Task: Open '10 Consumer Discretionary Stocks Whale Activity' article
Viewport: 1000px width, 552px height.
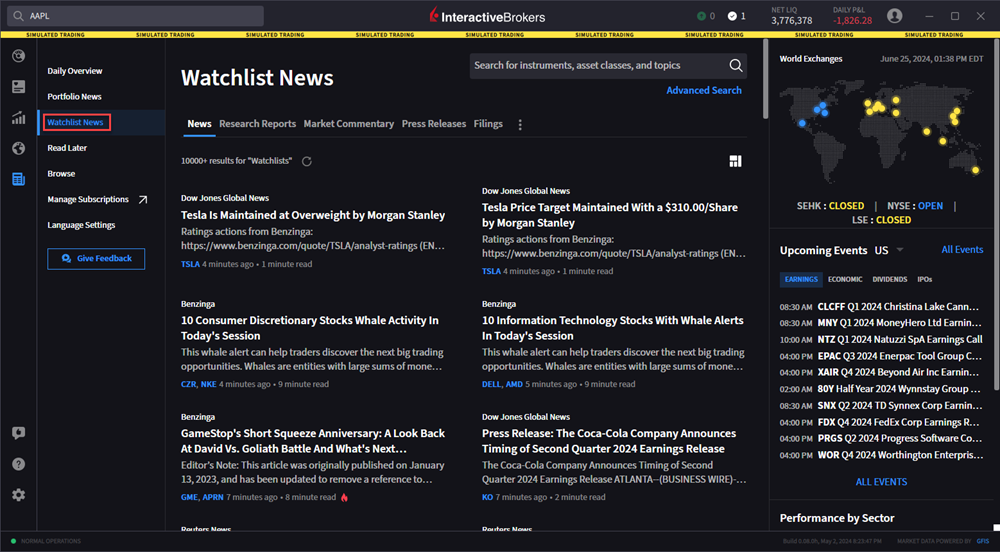Action: click(x=310, y=328)
